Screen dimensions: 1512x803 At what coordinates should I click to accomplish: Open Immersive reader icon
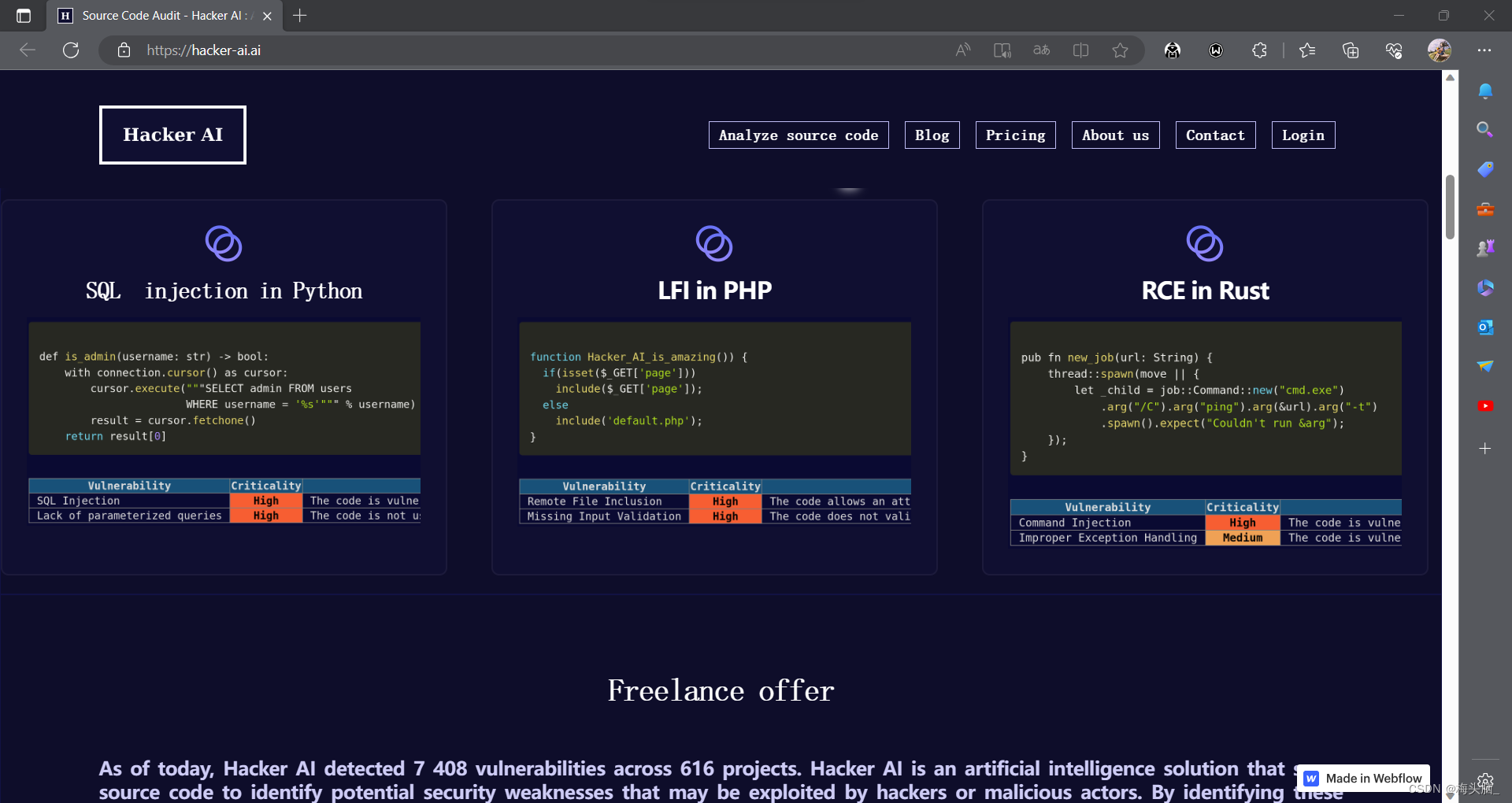[1002, 50]
